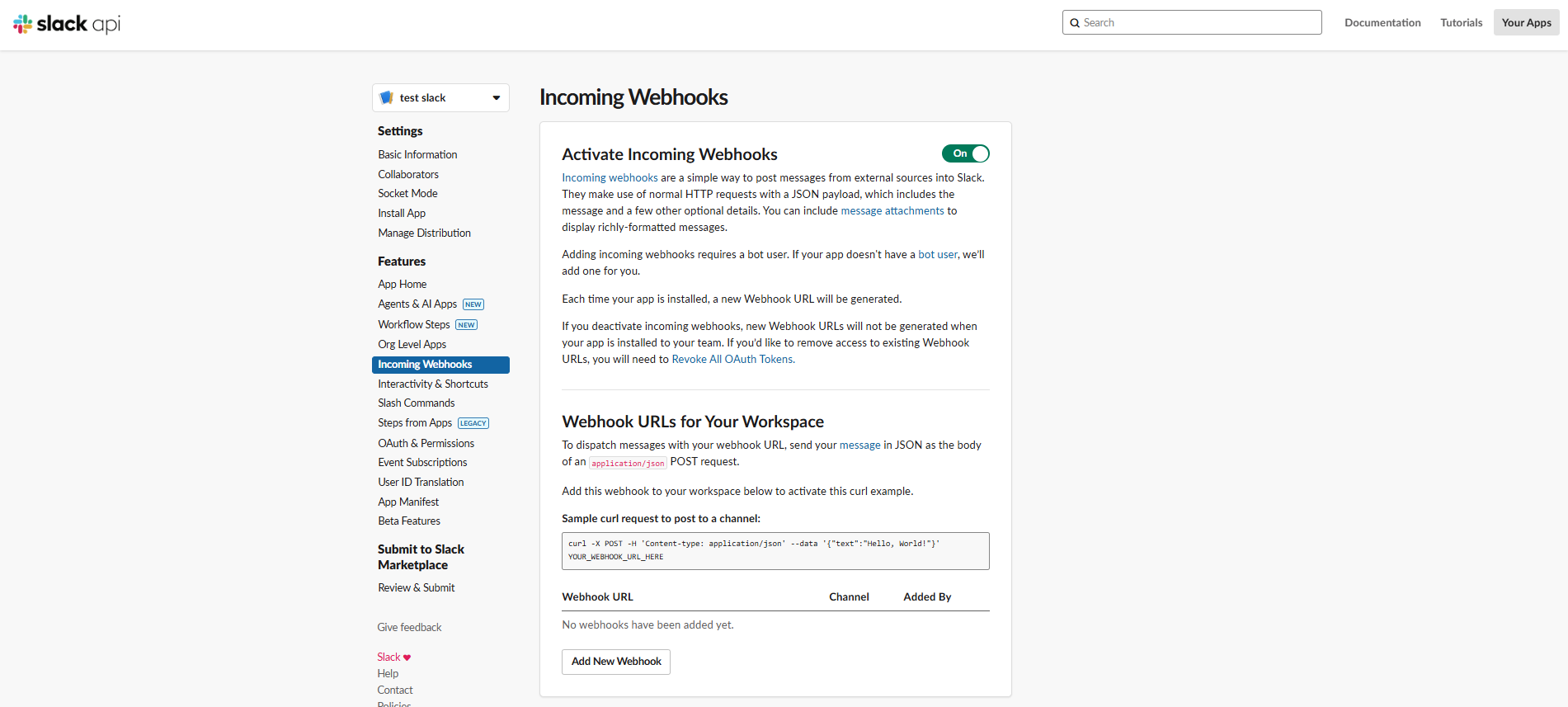Screen dimensions: 1568x707
Task: Click the Slack API logo
Action: [67, 24]
